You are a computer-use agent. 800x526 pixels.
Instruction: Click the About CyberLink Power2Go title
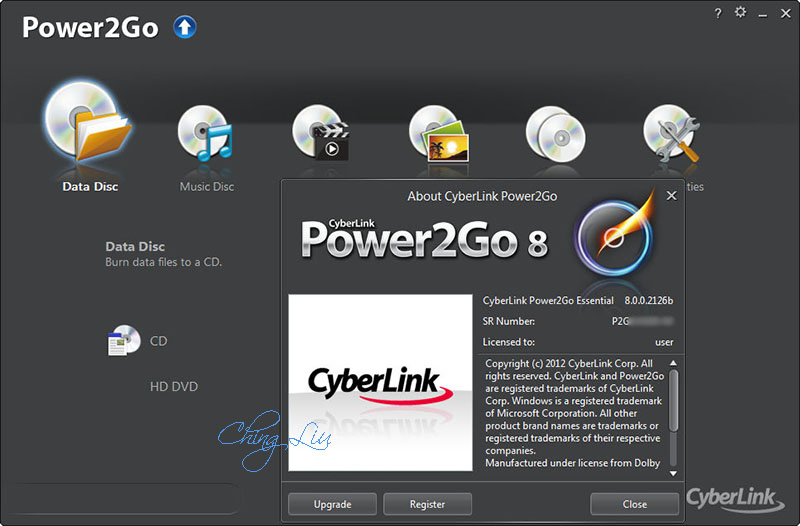(482, 196)
